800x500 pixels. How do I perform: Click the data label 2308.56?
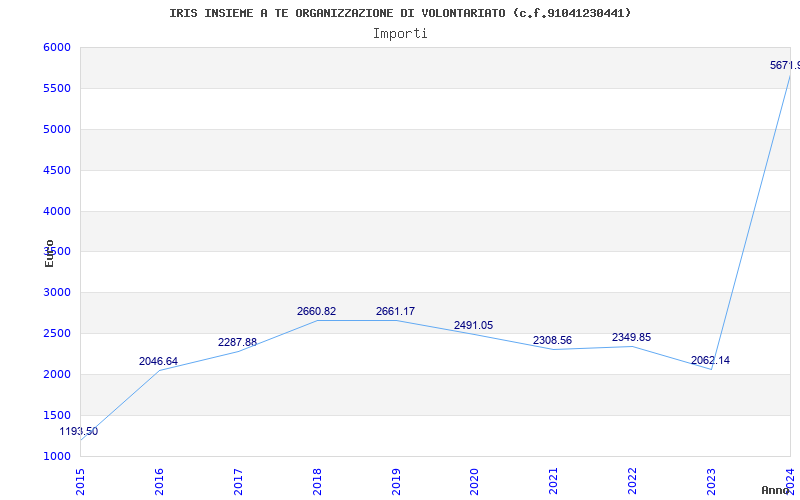553,340
